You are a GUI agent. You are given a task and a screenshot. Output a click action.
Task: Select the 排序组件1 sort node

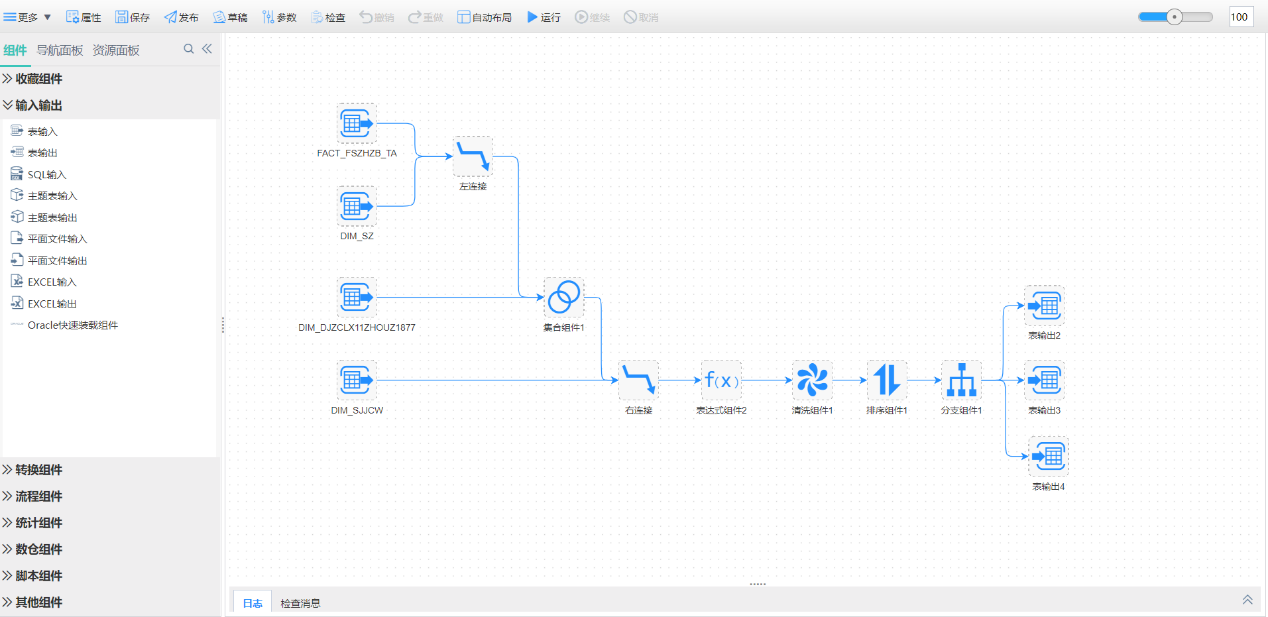pos(887,380)
